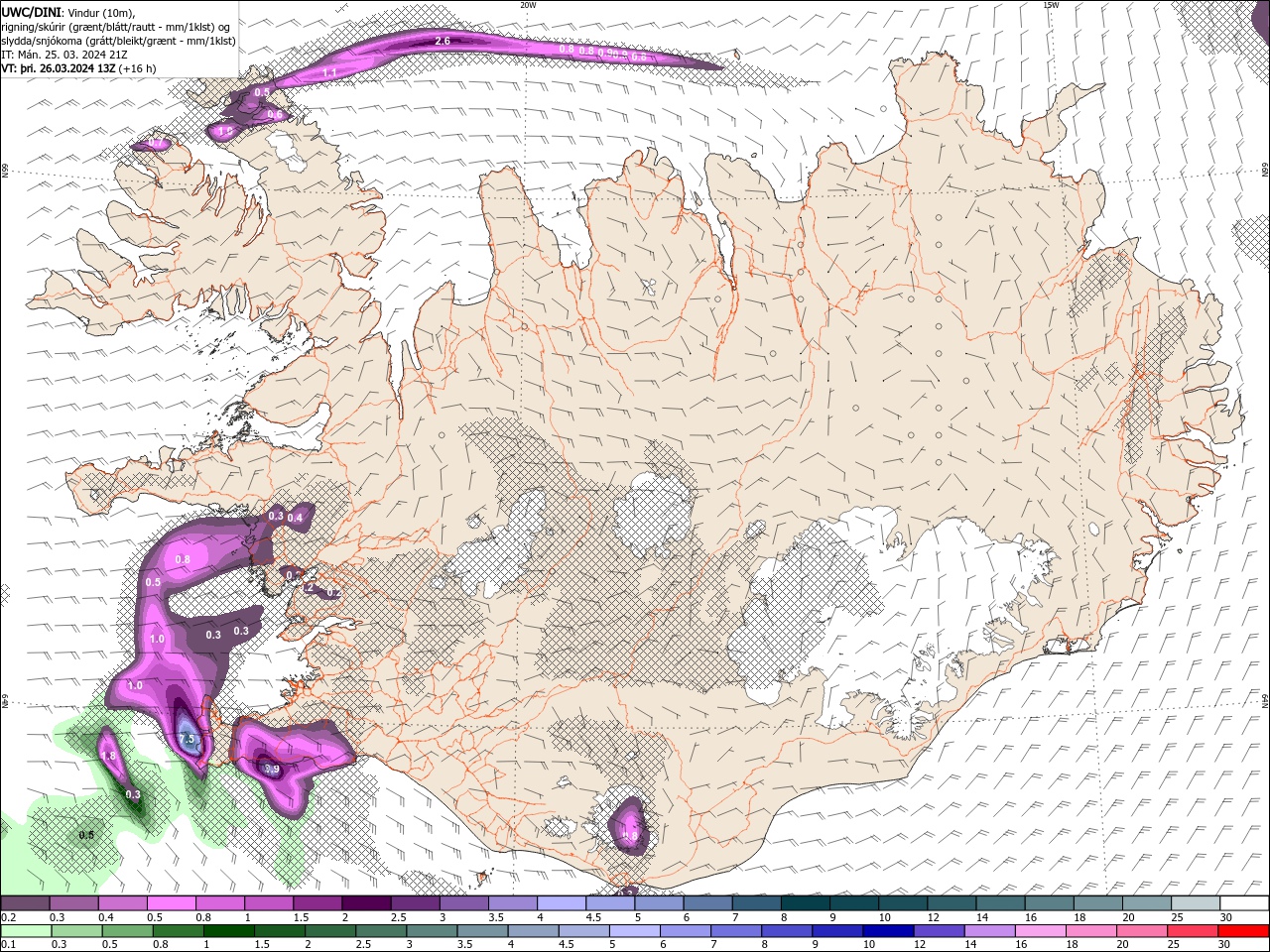Click the '4.5' label on the upper snow scale
Image resolution: width=1270 pixels, height=952 pixels.
[594, 917]
